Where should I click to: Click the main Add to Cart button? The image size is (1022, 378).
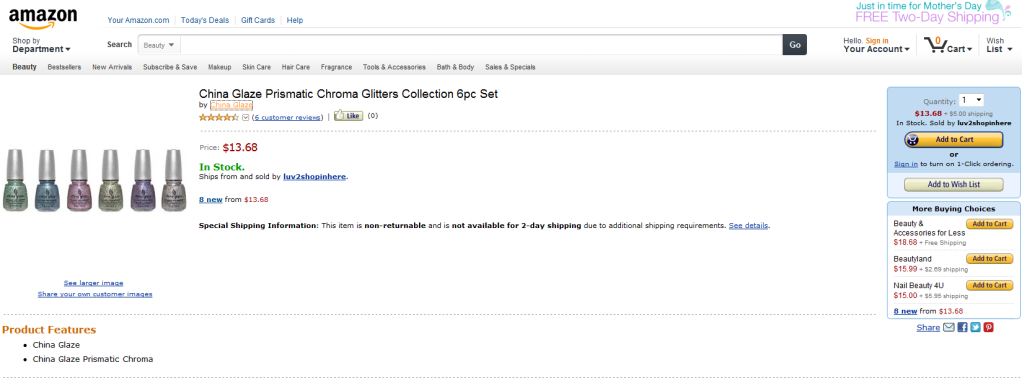point(954,139)
